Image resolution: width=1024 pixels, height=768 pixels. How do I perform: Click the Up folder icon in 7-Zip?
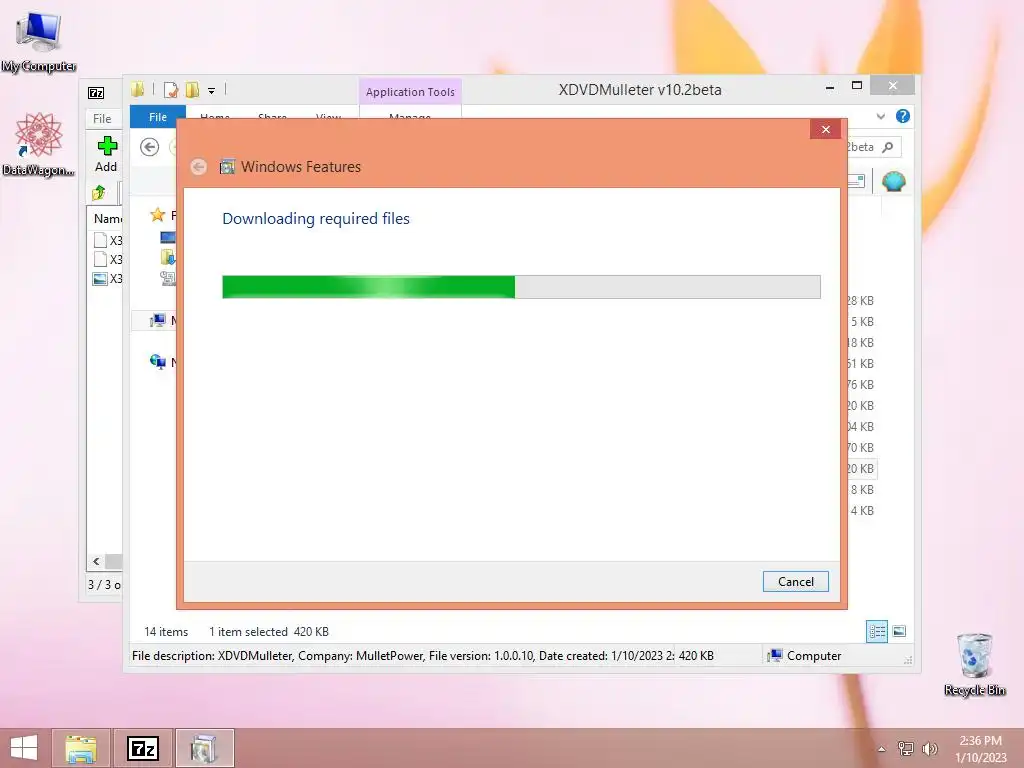point(99,192)
